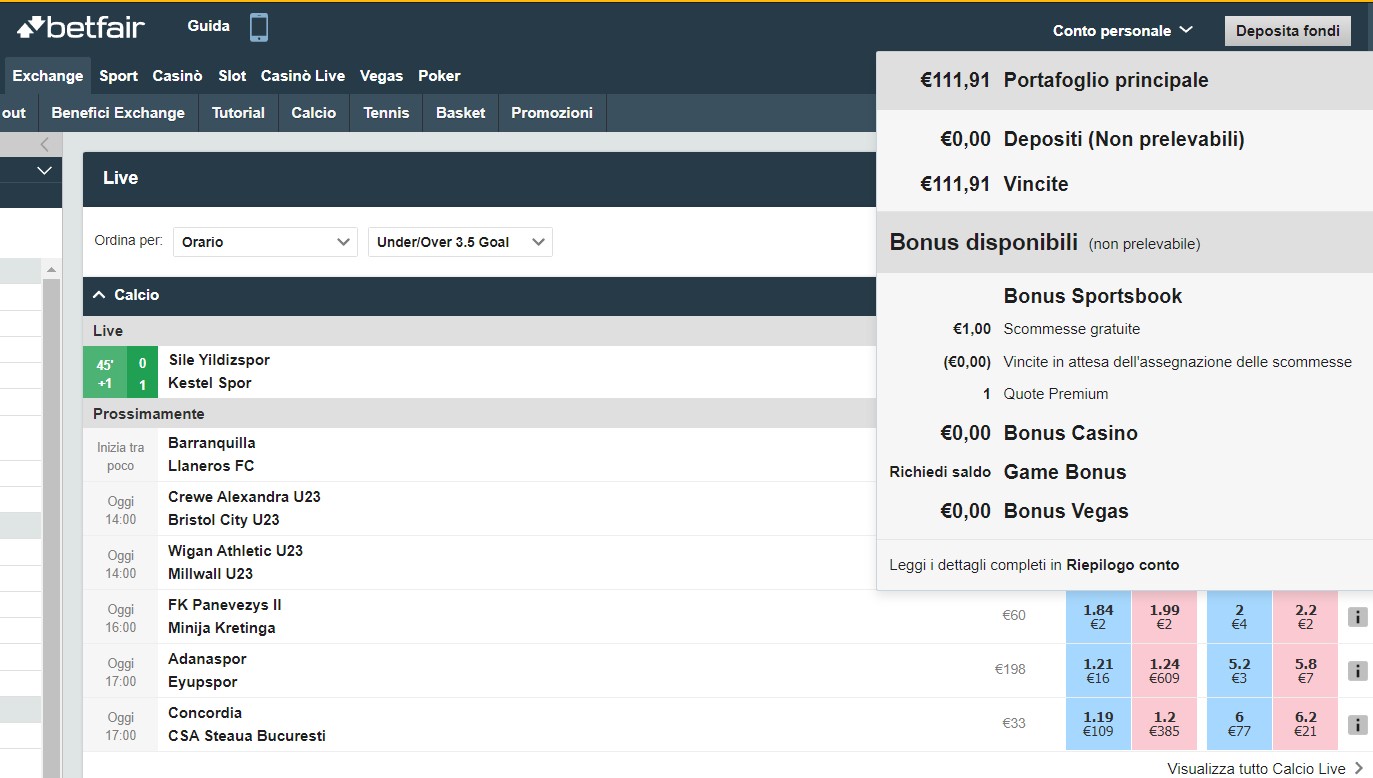1373x778 pixels.
Task: Click the betfair logo
Action: [x=80, y=28]
